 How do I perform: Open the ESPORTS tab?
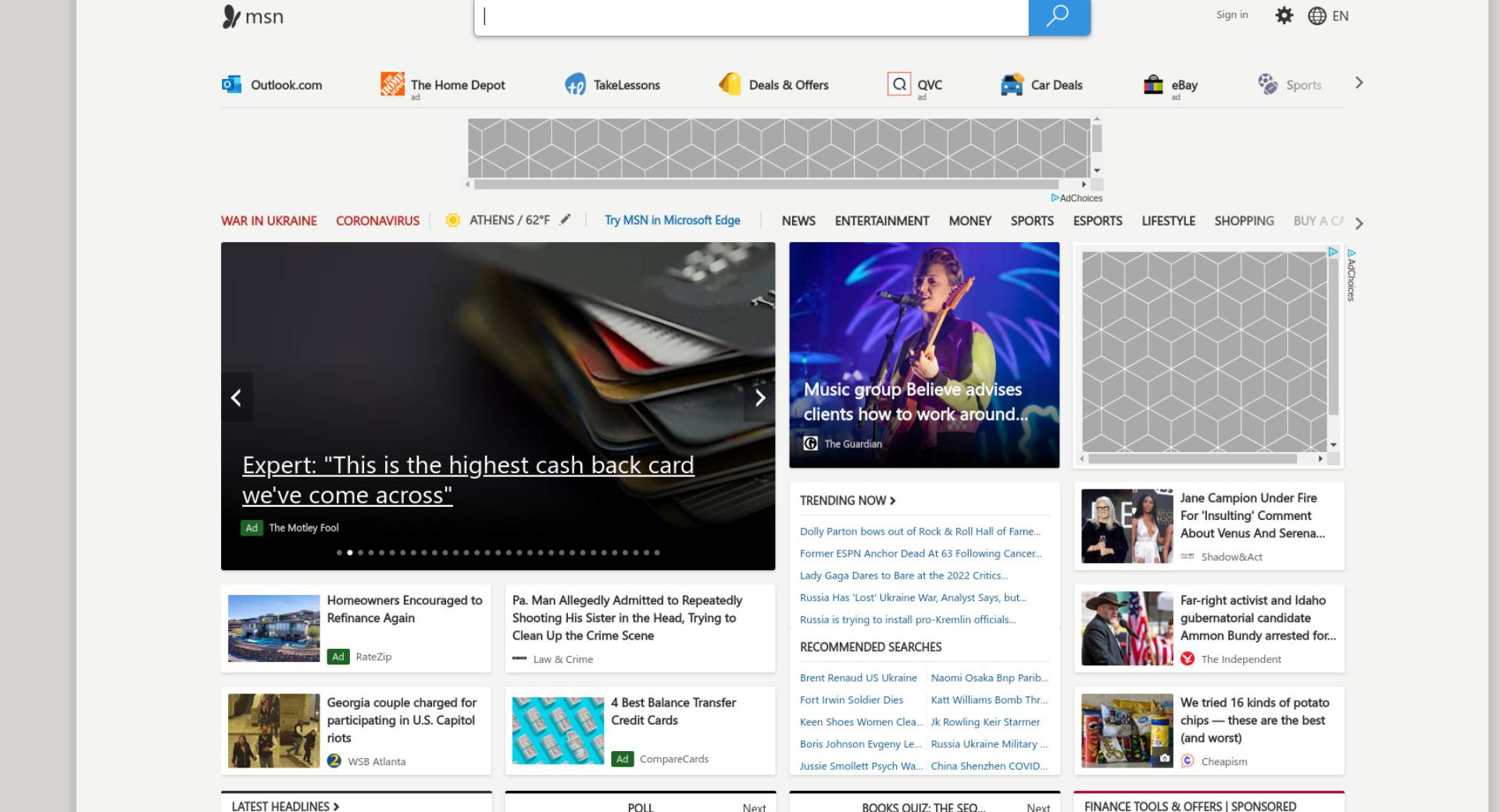1098,221
